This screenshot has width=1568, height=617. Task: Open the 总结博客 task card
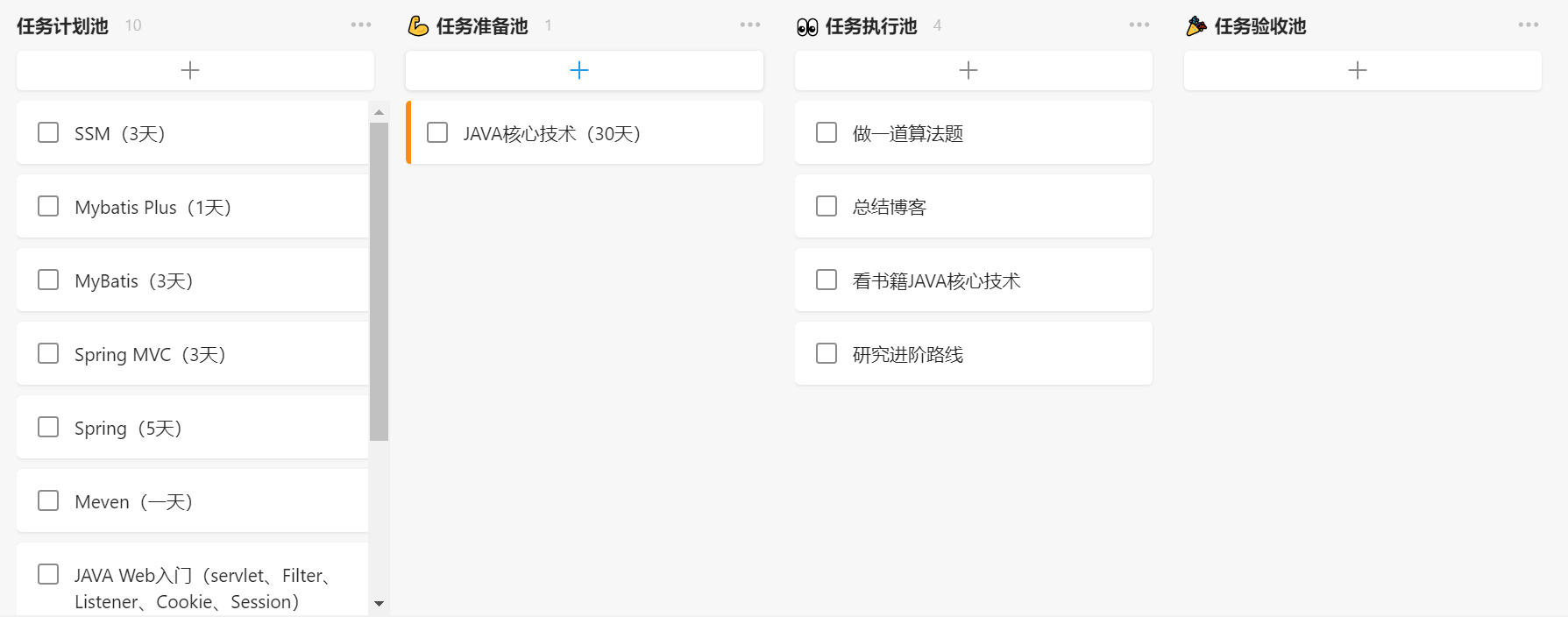(974, 206)
